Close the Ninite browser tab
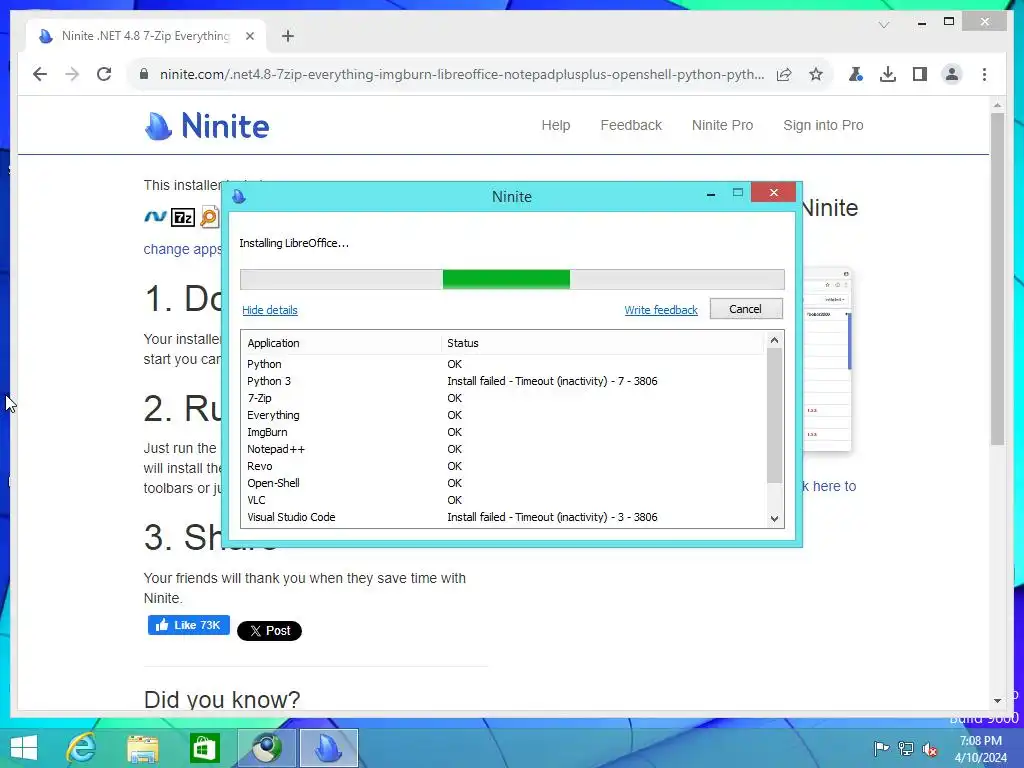1024x768 pixels. click(x=249, y=36)
